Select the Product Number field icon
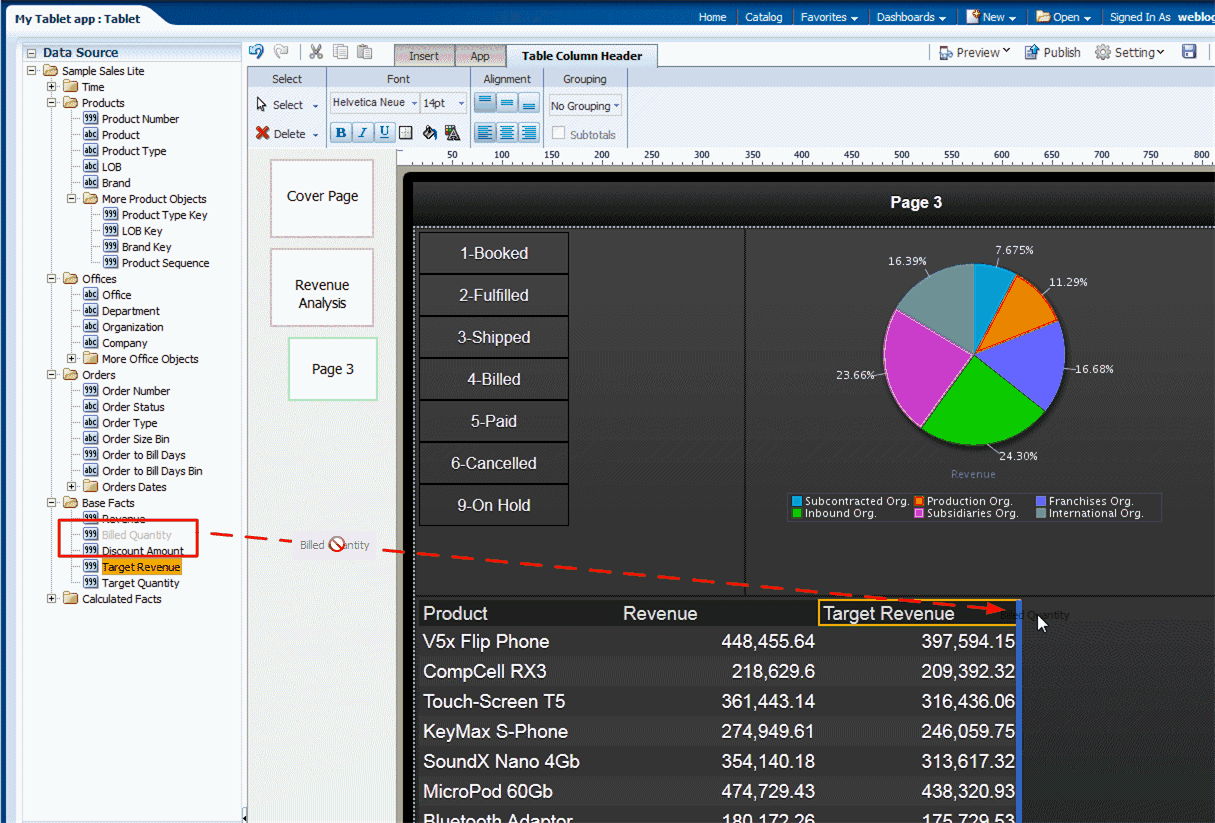 [90, 119]
